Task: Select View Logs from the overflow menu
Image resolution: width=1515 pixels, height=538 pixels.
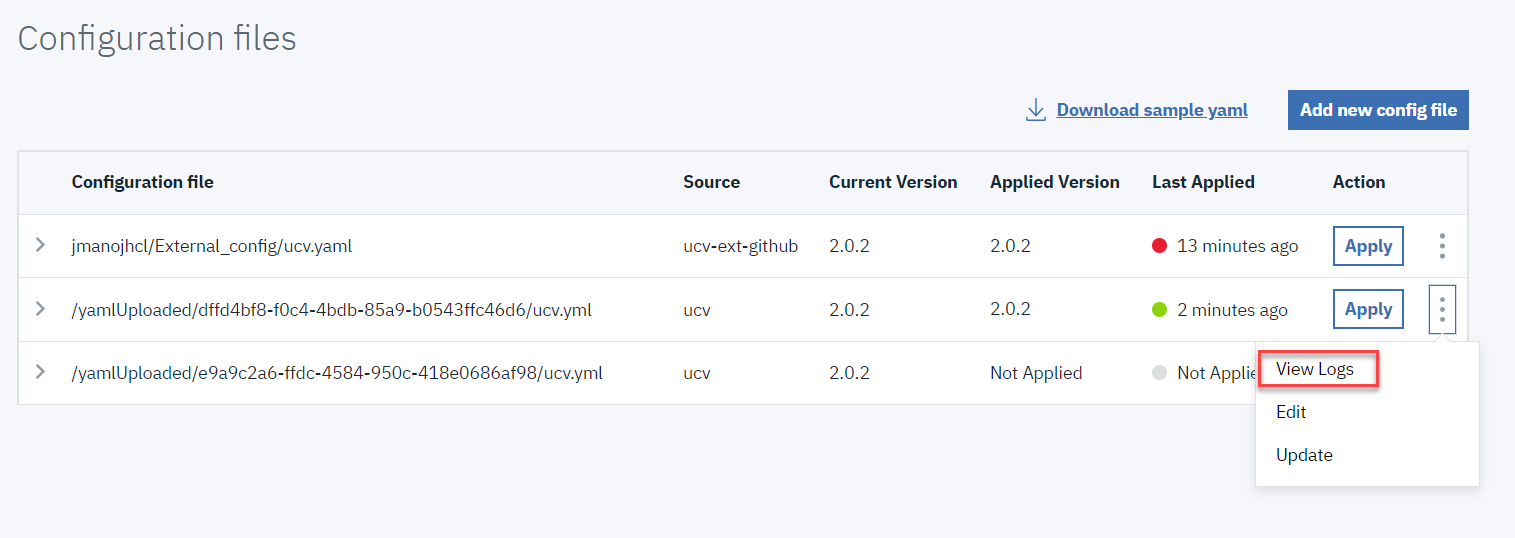Action: (x=1315, y=369)
